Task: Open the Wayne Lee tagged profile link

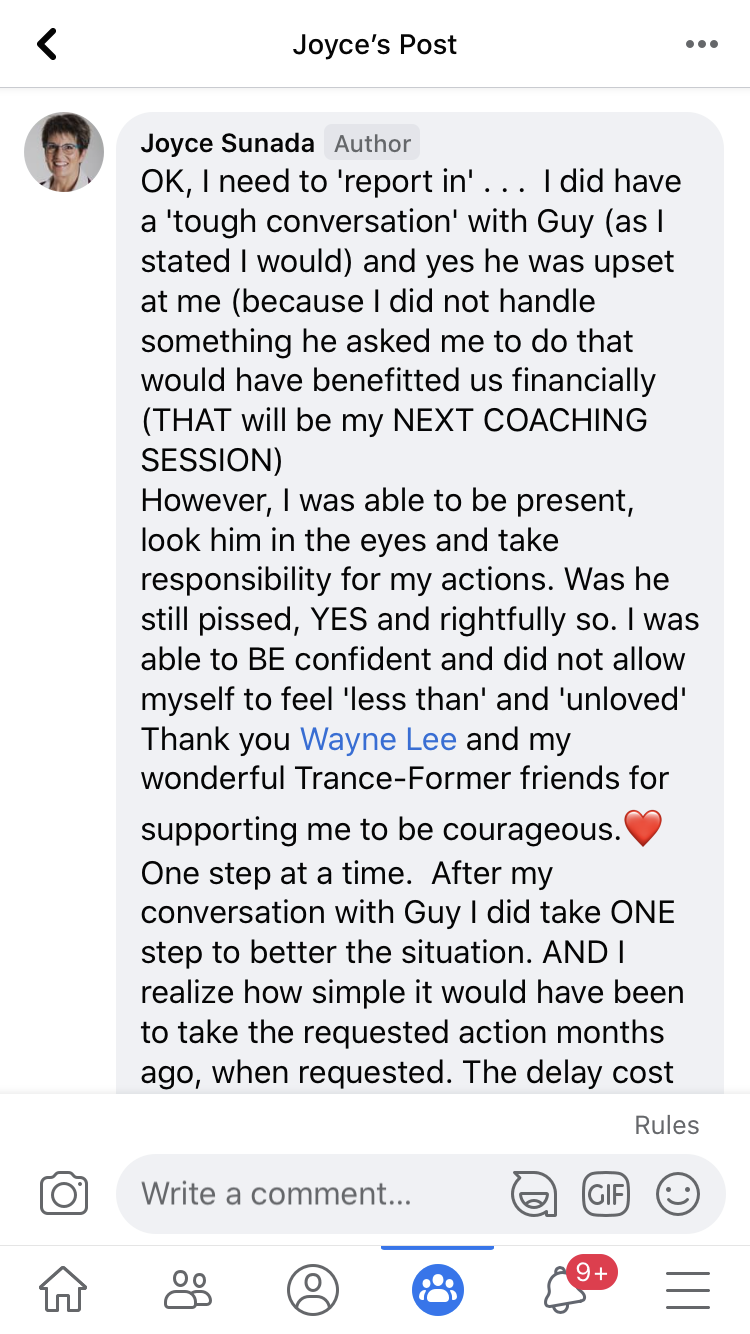Action: (x=378, y=739)
